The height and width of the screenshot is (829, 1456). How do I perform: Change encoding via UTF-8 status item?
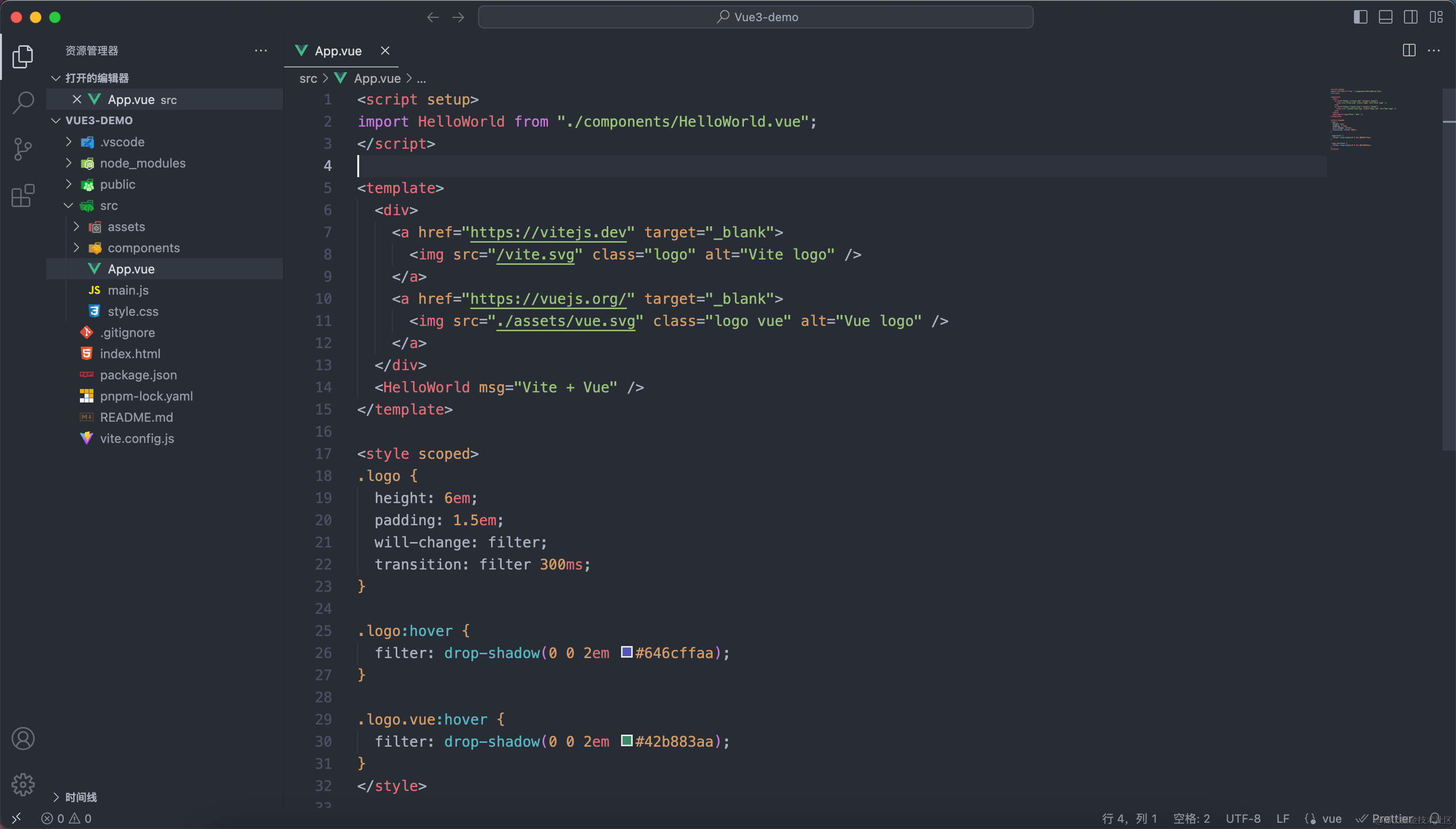click(1243, 818)
